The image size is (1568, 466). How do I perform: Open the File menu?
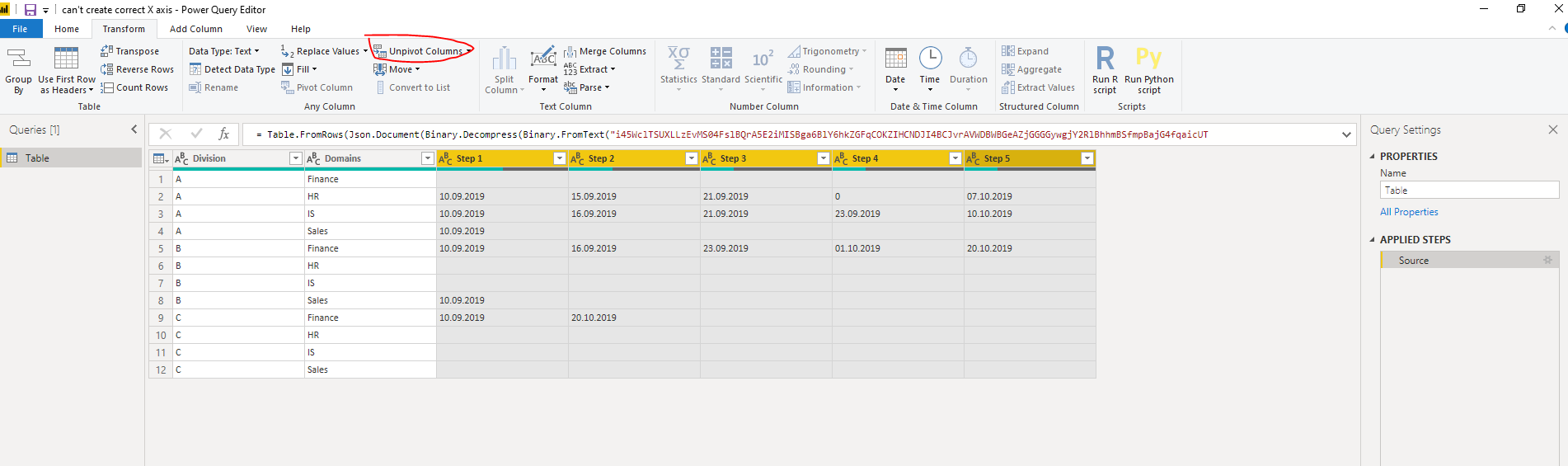click(20, 29)
